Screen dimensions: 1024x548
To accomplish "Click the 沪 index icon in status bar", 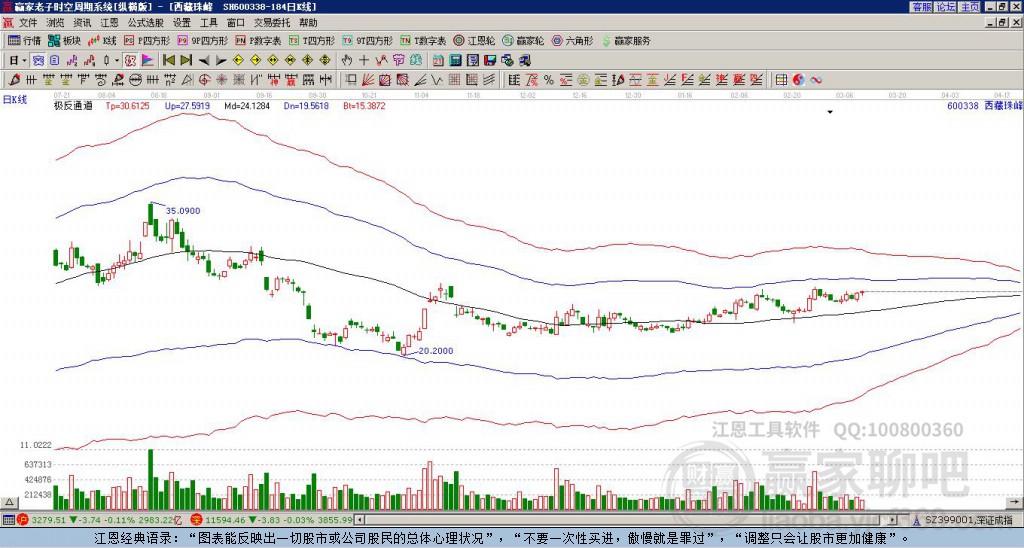I will click(23, 520).
